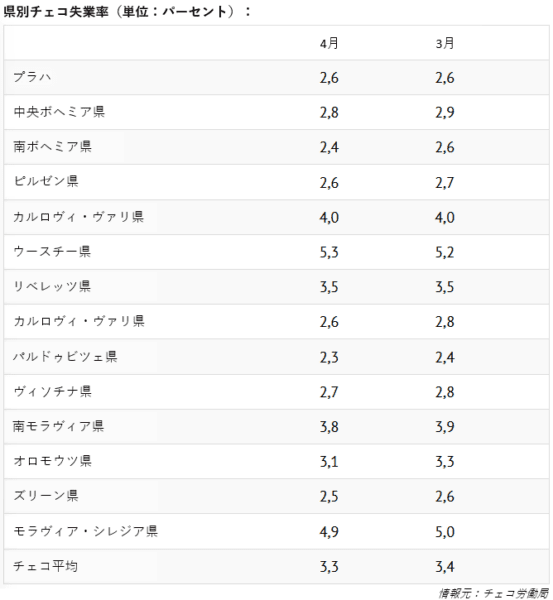
Task: Click the リベレッツ県 row label
Action: tap(52, 286)
